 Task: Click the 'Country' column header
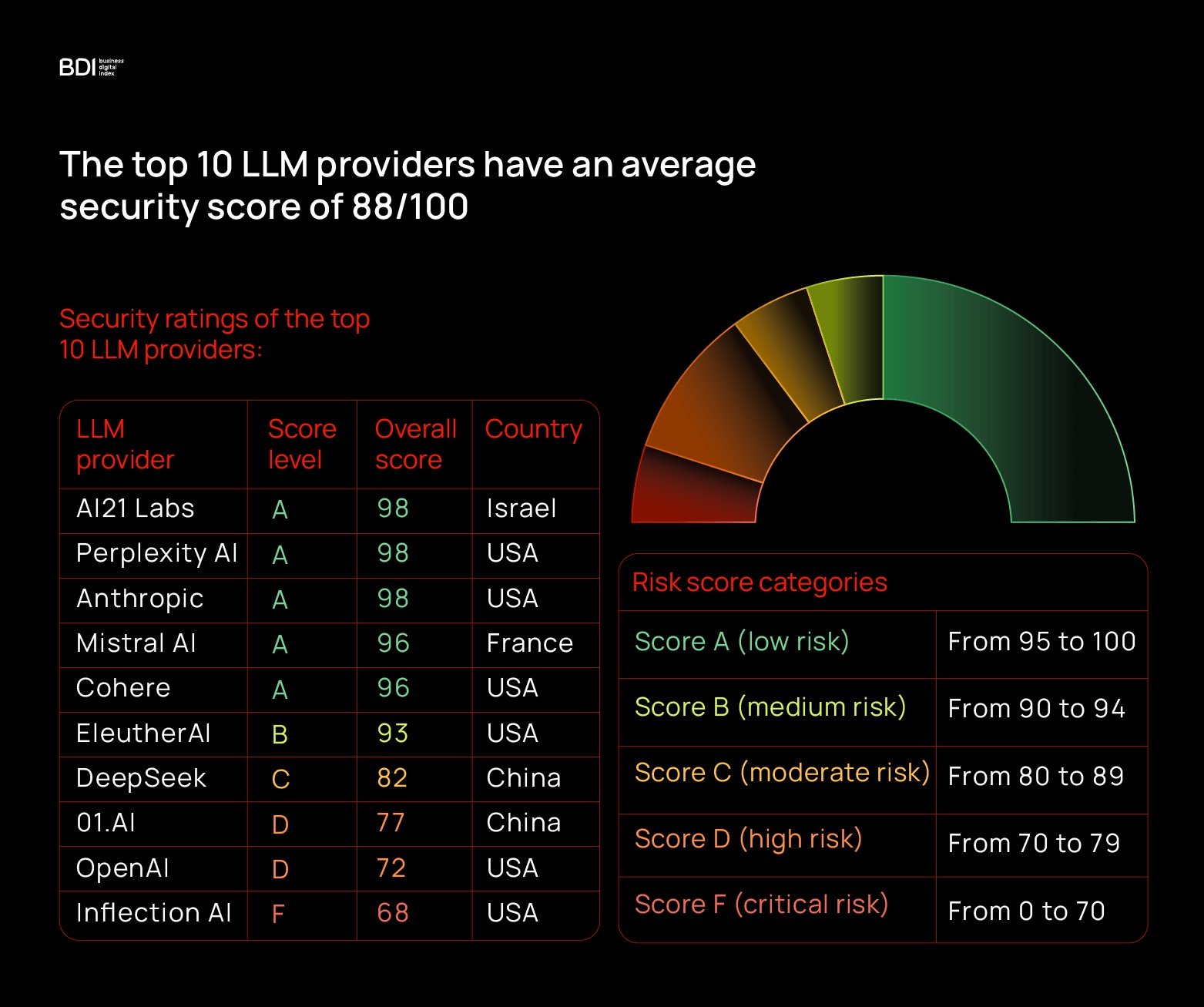point(533,429)
